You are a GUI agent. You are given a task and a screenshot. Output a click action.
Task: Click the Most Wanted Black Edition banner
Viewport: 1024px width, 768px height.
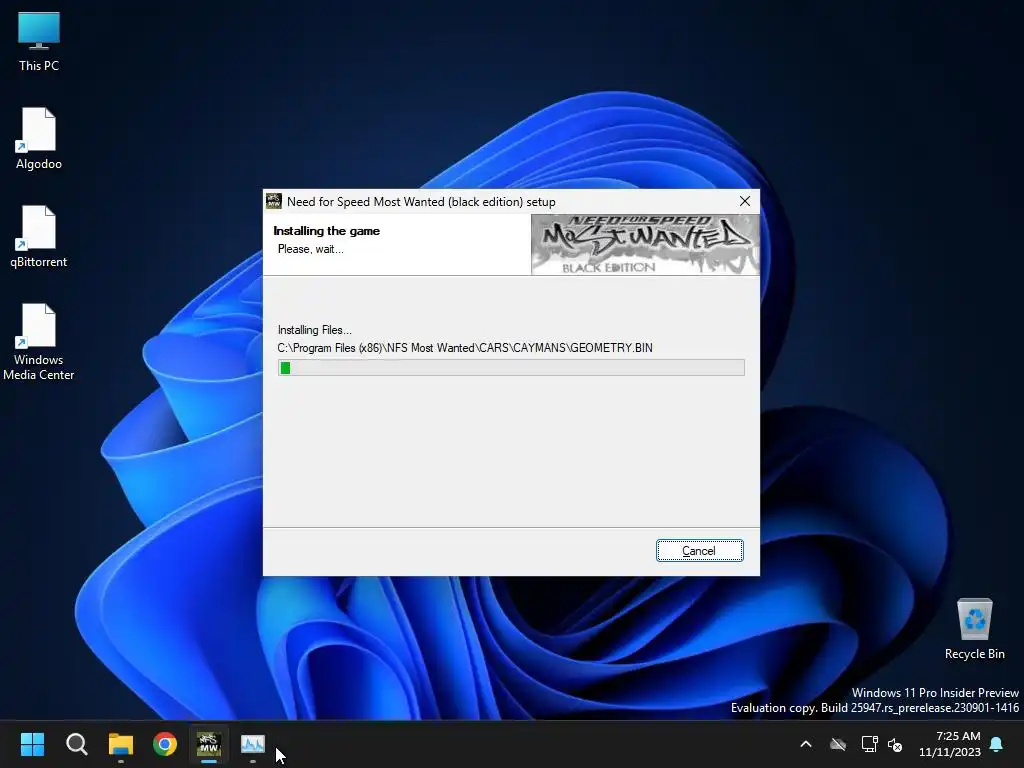point(645,245)
